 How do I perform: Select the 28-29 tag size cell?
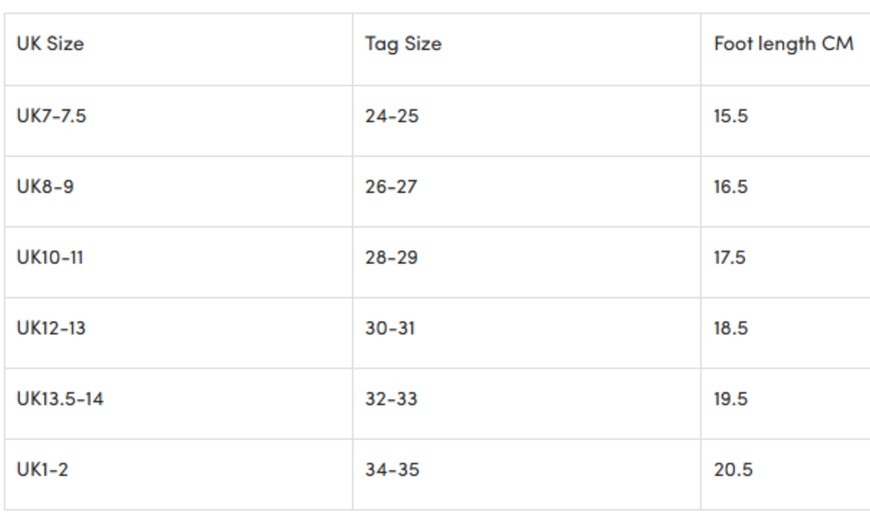(x=392, y=258)
